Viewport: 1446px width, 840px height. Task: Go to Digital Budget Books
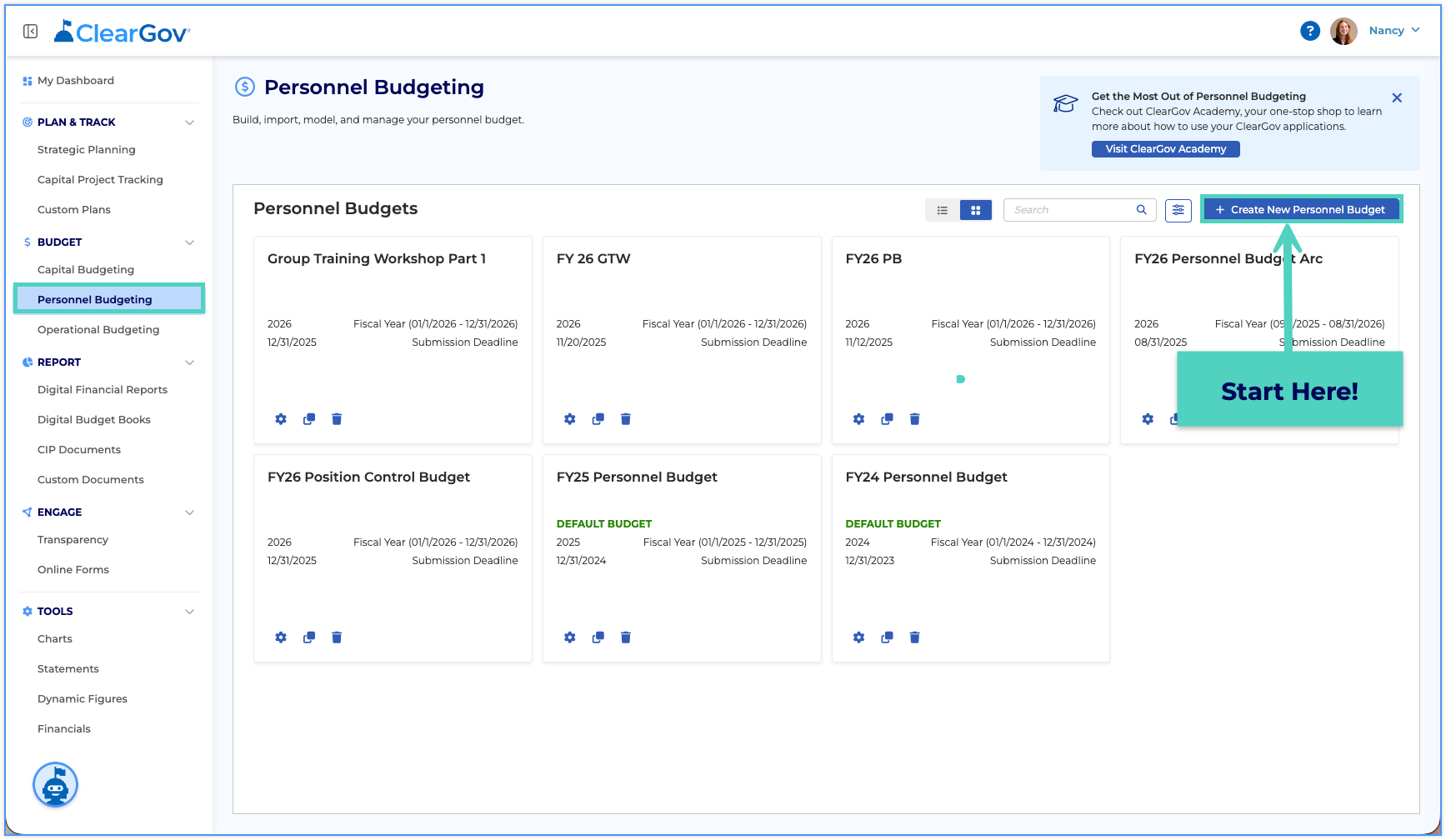pos(94,420)
